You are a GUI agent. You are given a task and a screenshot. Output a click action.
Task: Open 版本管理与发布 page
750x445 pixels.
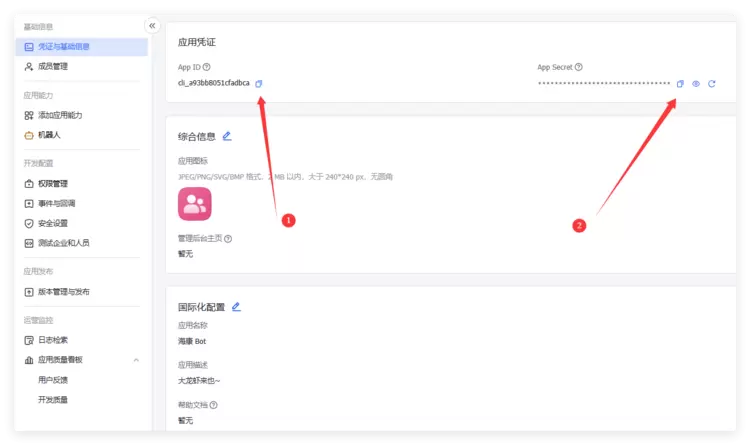pyautogui.click(x=63, y=292)
